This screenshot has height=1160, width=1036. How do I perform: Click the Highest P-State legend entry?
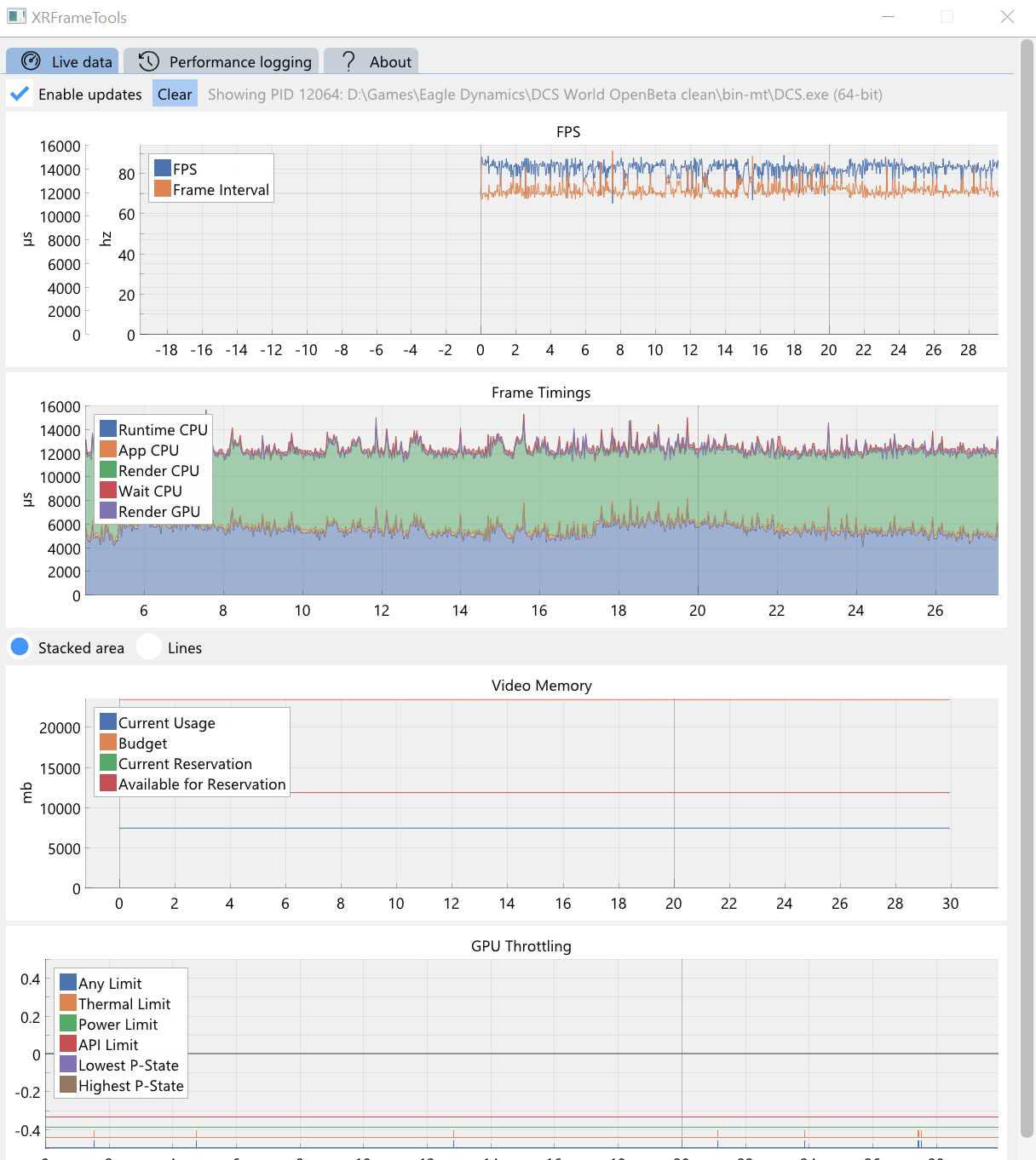(x=123, y=1086)
